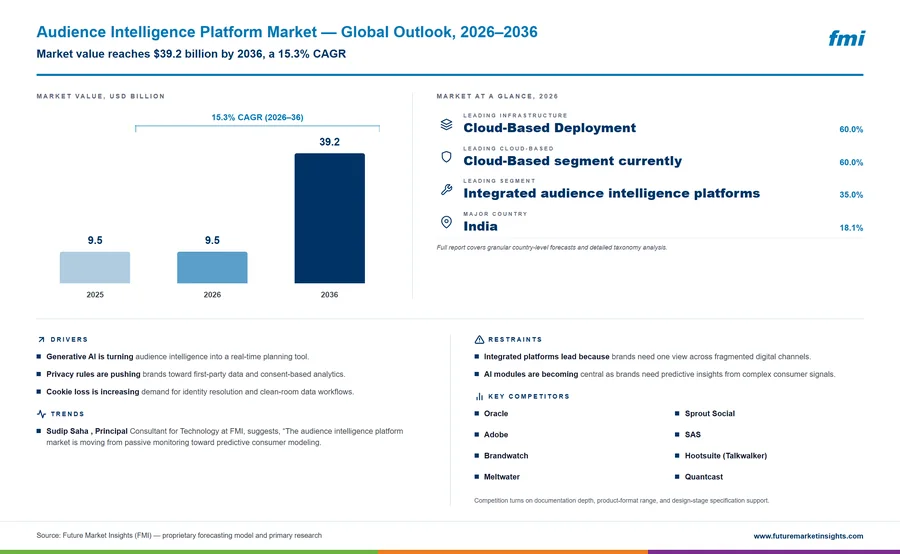Click the Sudip Saha, Principal quote text
The width and height of the screenshot is (900, 554).
(x=224, y=437)
